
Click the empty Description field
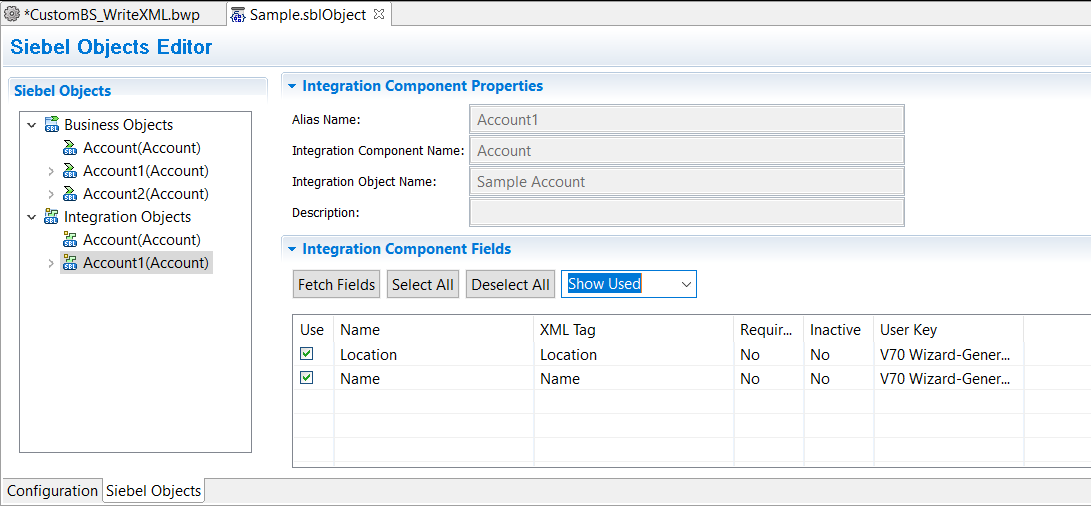(687, 212)
